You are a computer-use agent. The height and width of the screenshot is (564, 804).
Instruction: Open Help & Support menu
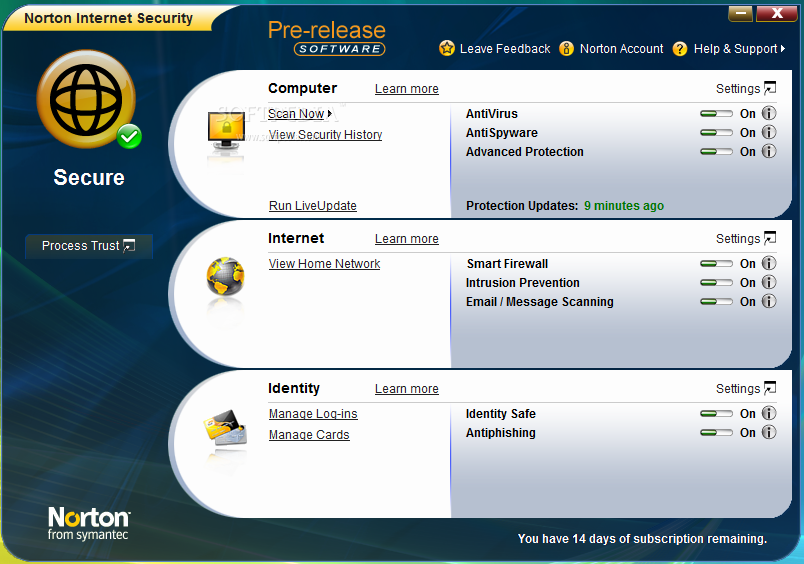tap(735, 49)
